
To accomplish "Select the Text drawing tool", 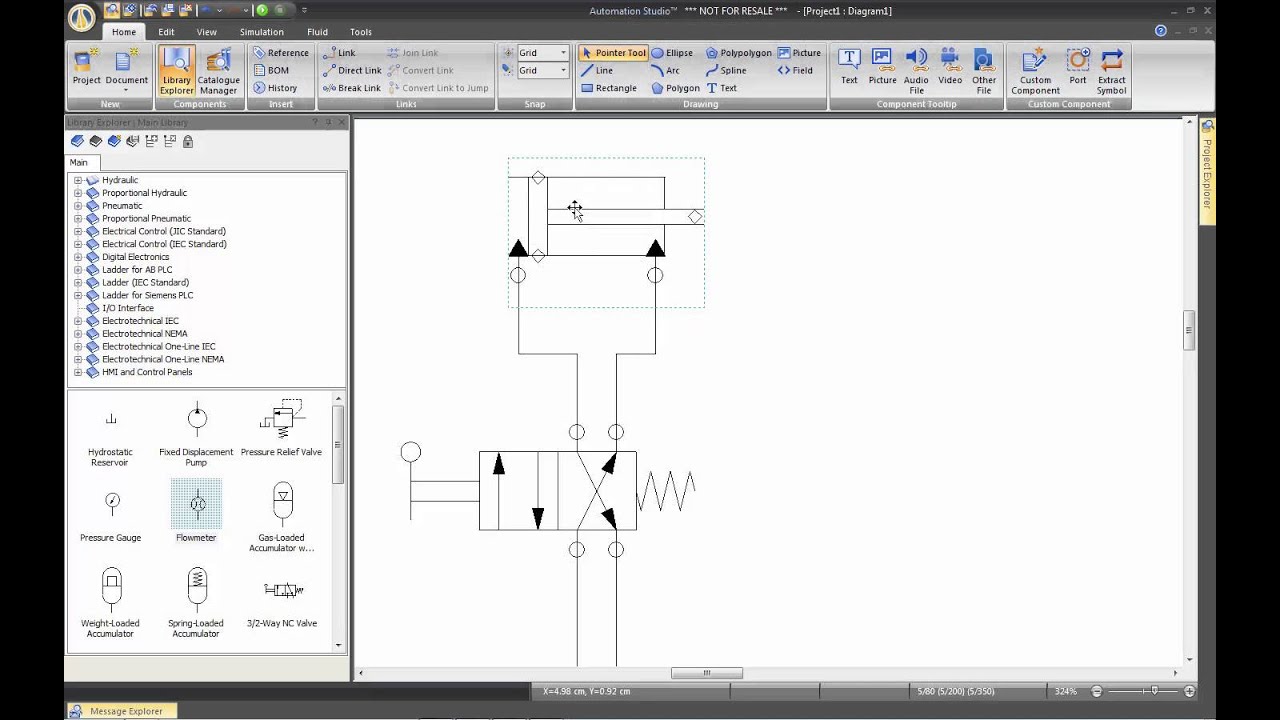I will [x=722, y=88].
